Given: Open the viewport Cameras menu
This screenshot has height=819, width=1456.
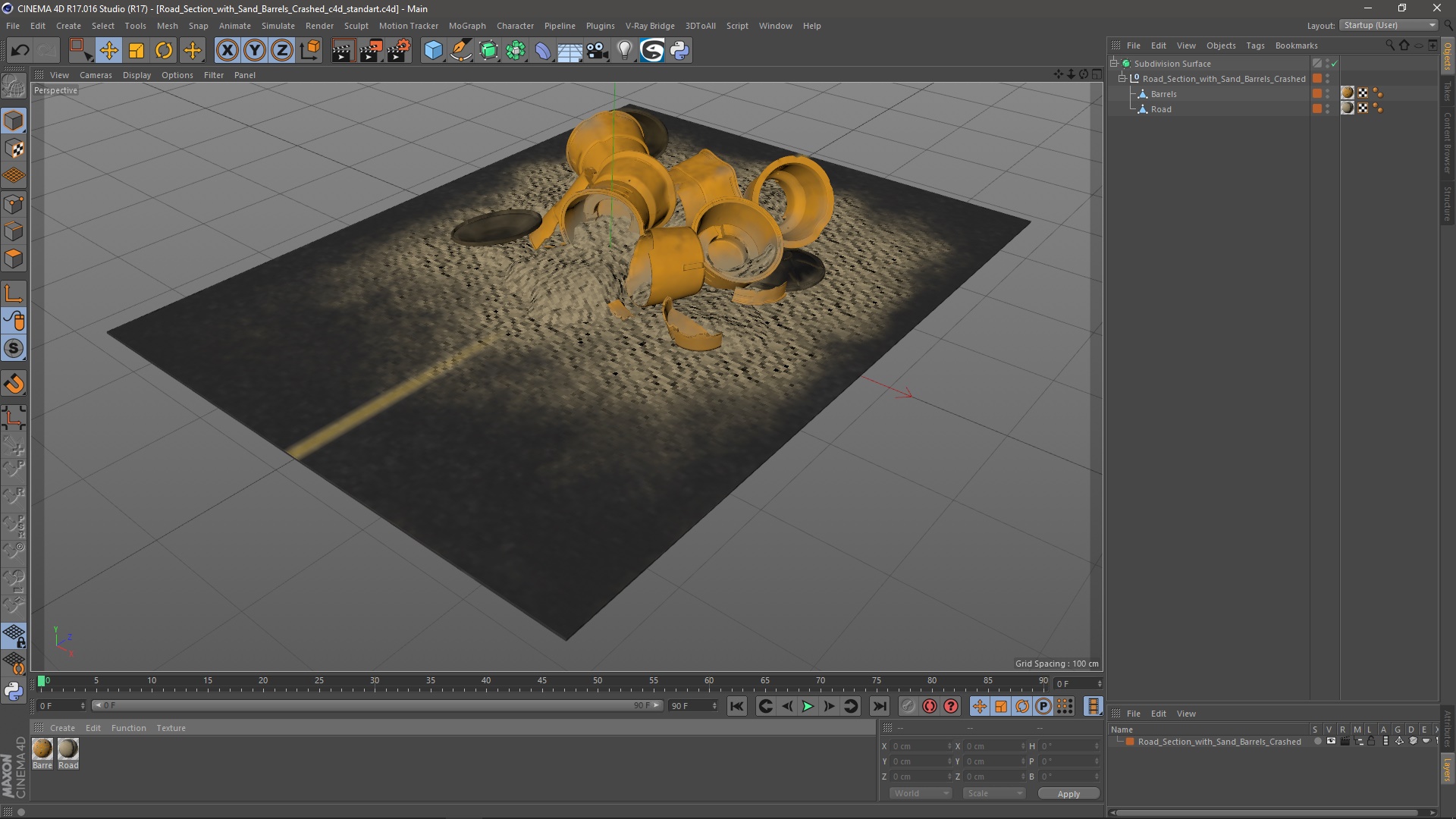Looking at the screenshot, I should 96,75.
